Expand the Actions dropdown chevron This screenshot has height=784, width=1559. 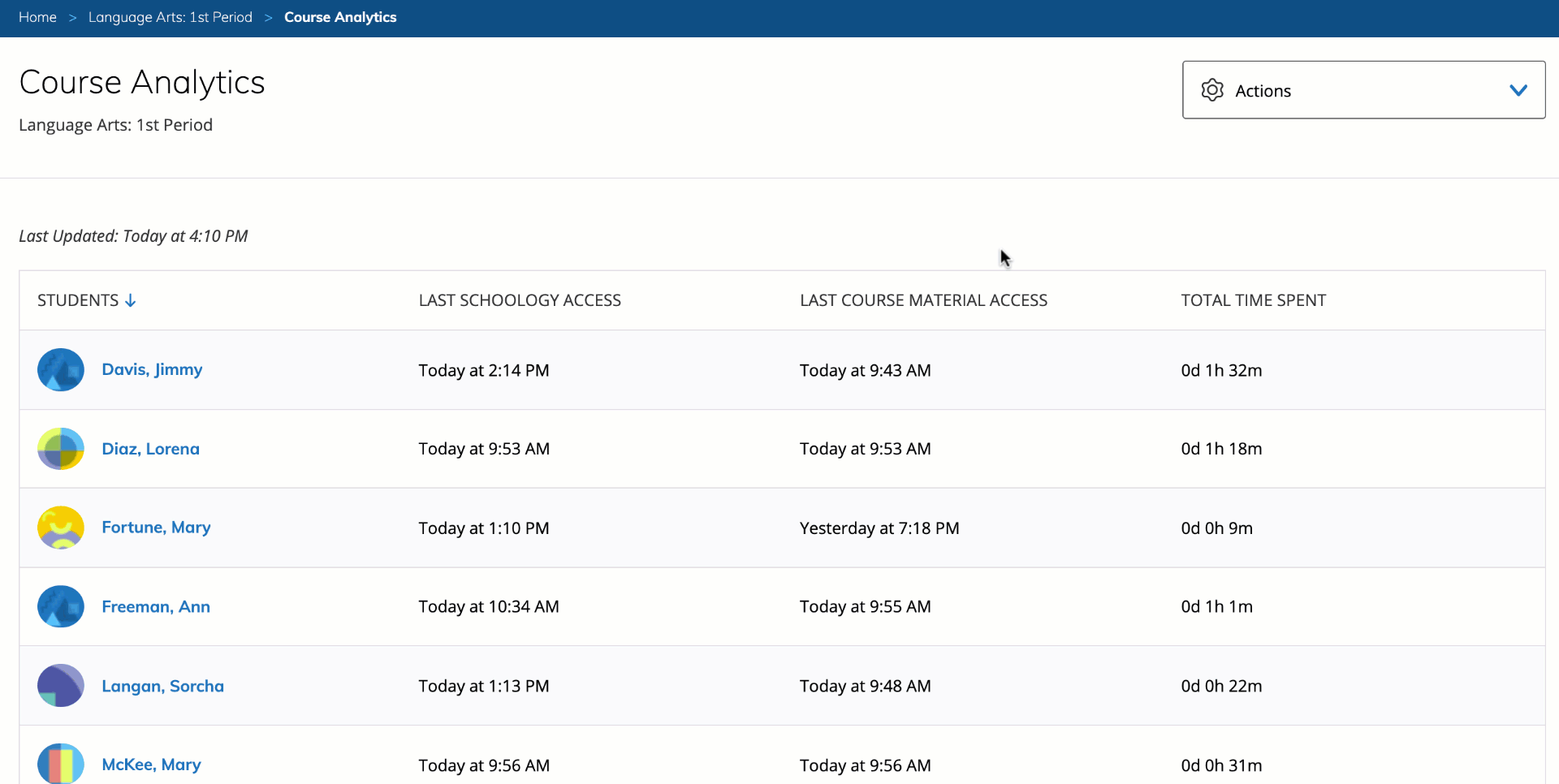point(1518,90)
